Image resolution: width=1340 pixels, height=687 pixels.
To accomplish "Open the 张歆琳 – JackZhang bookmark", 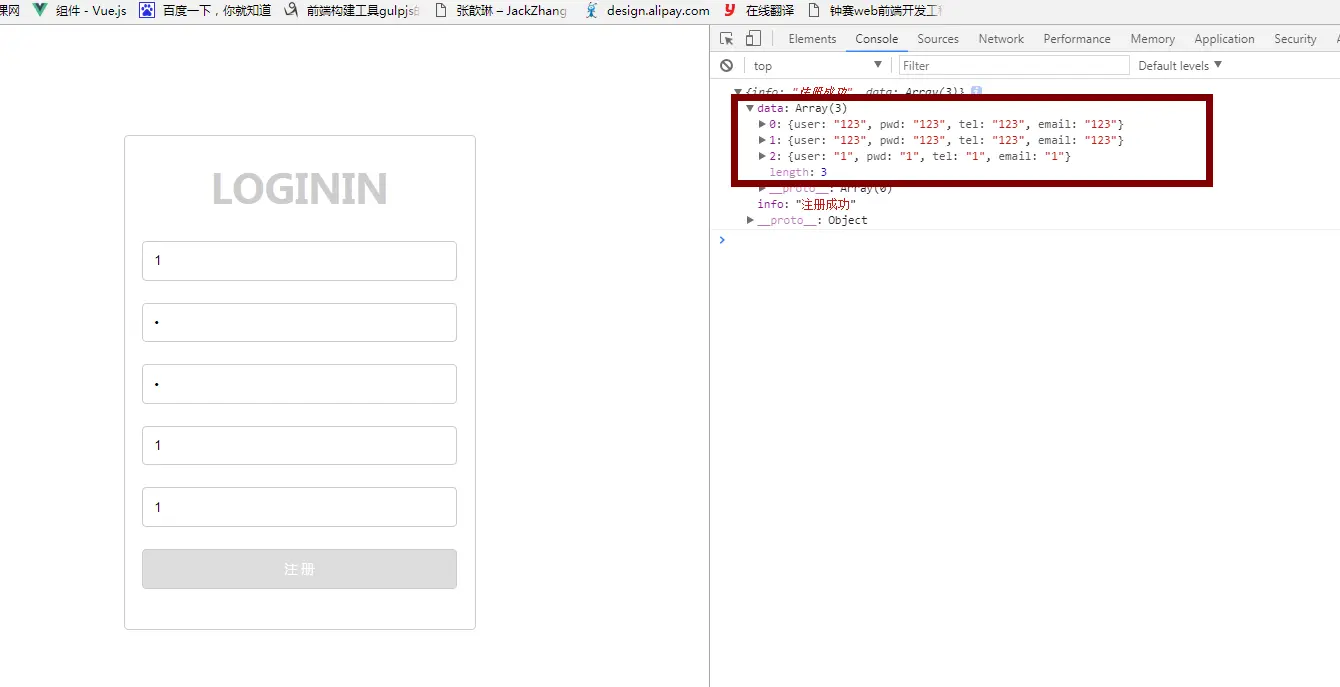I will pos(500,11).
